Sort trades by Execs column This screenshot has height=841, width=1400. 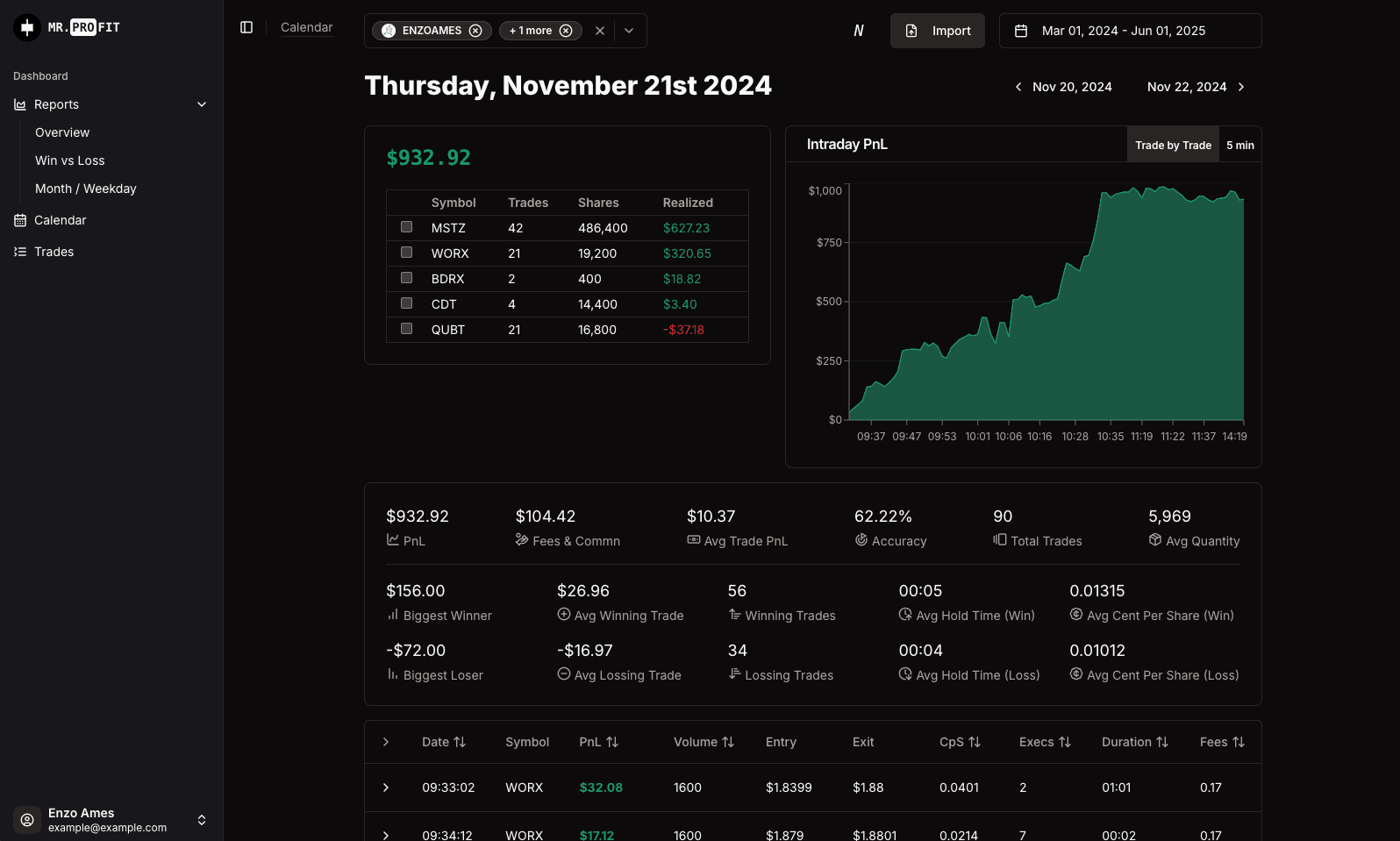(x=1045, y=742)
